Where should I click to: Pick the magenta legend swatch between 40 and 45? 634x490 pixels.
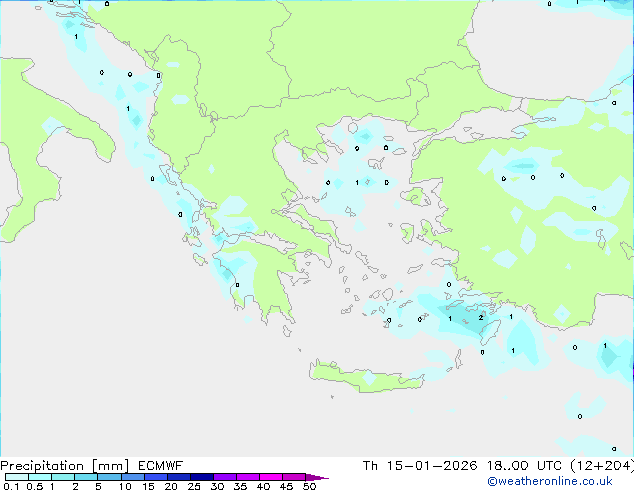tap(271, 477)
